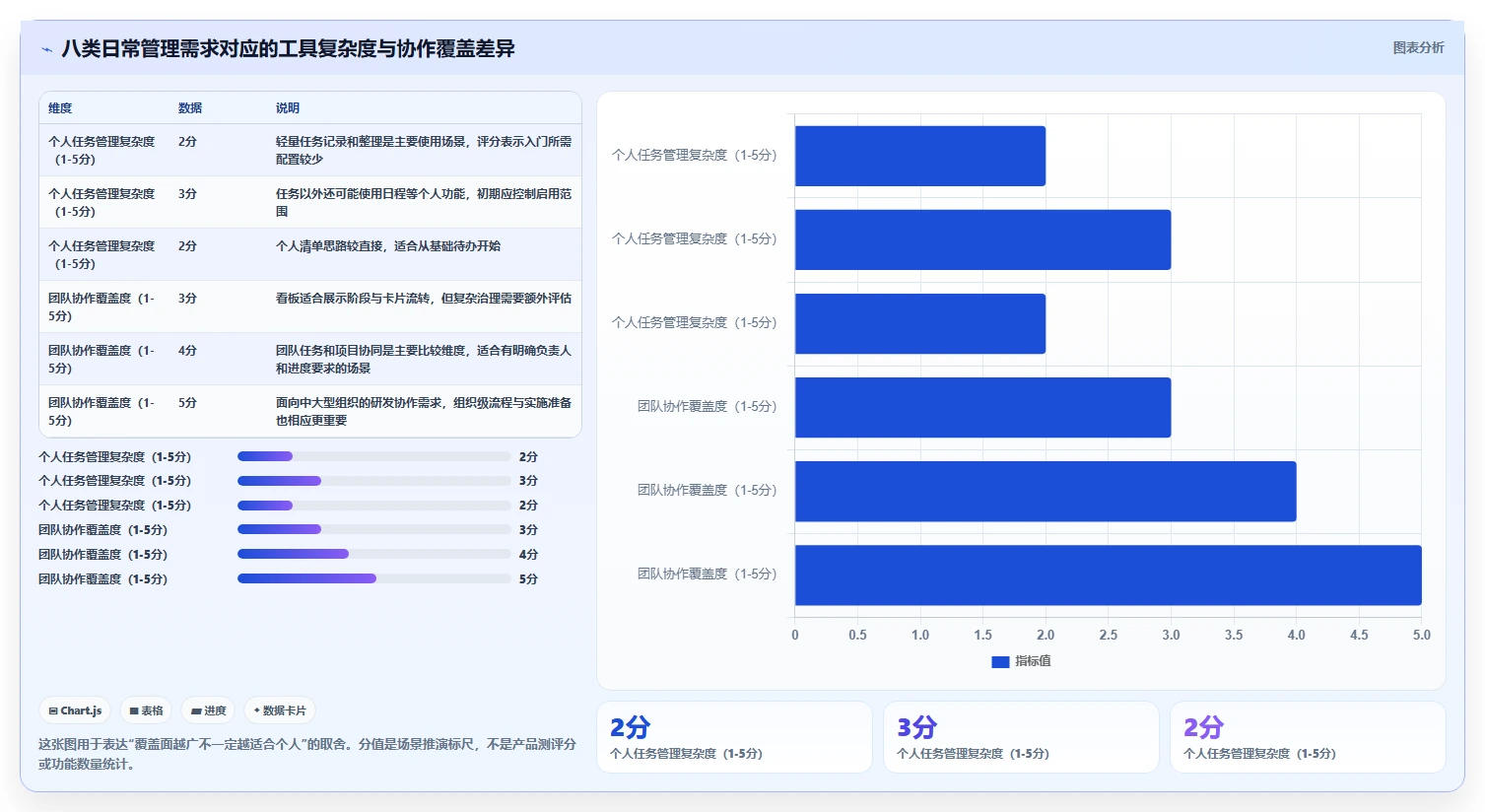
Task: Click the 0.5 tick on the chart axis
Action: pos(858,635)
